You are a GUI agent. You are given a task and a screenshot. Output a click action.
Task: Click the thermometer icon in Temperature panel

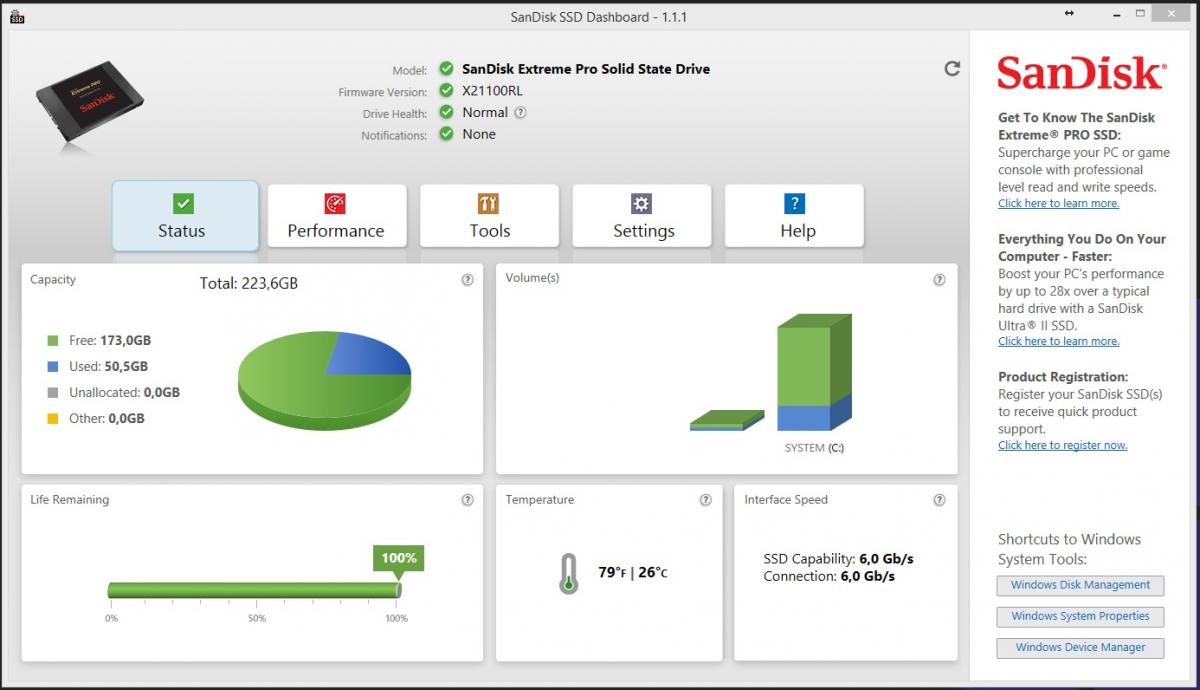point(569,574)
